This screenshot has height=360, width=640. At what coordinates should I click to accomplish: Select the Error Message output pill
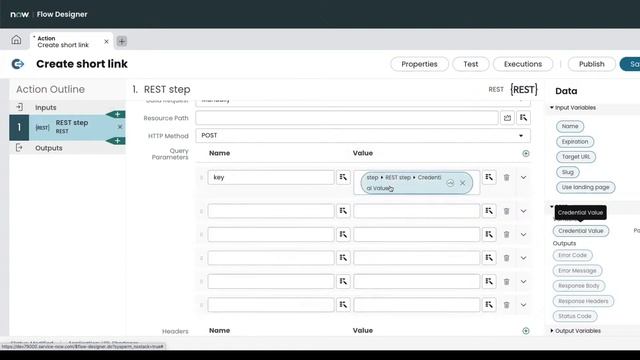(577, 271)
